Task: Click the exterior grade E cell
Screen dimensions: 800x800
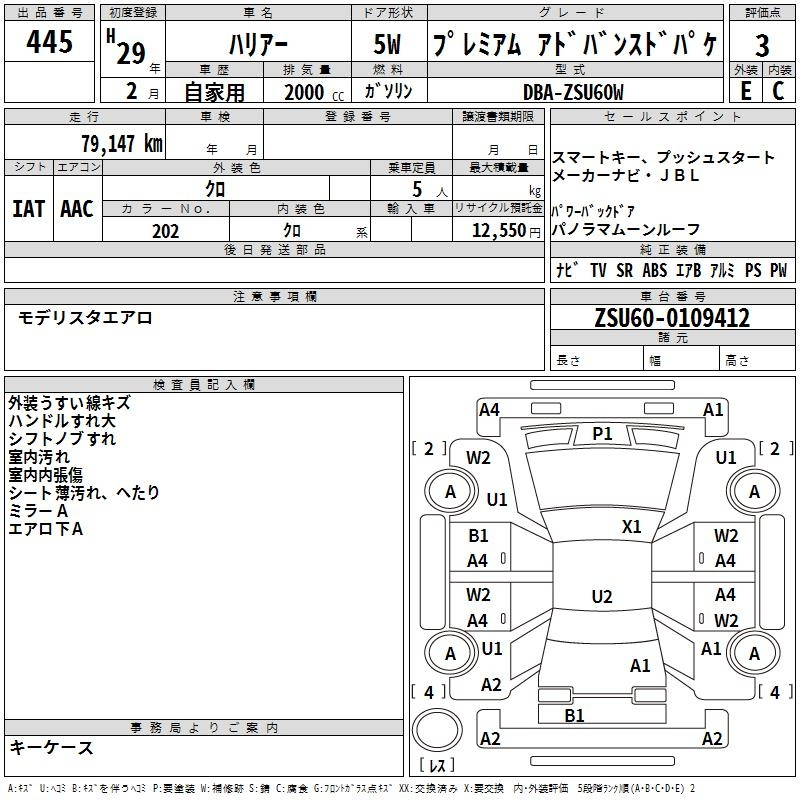Action: [745, 89]
